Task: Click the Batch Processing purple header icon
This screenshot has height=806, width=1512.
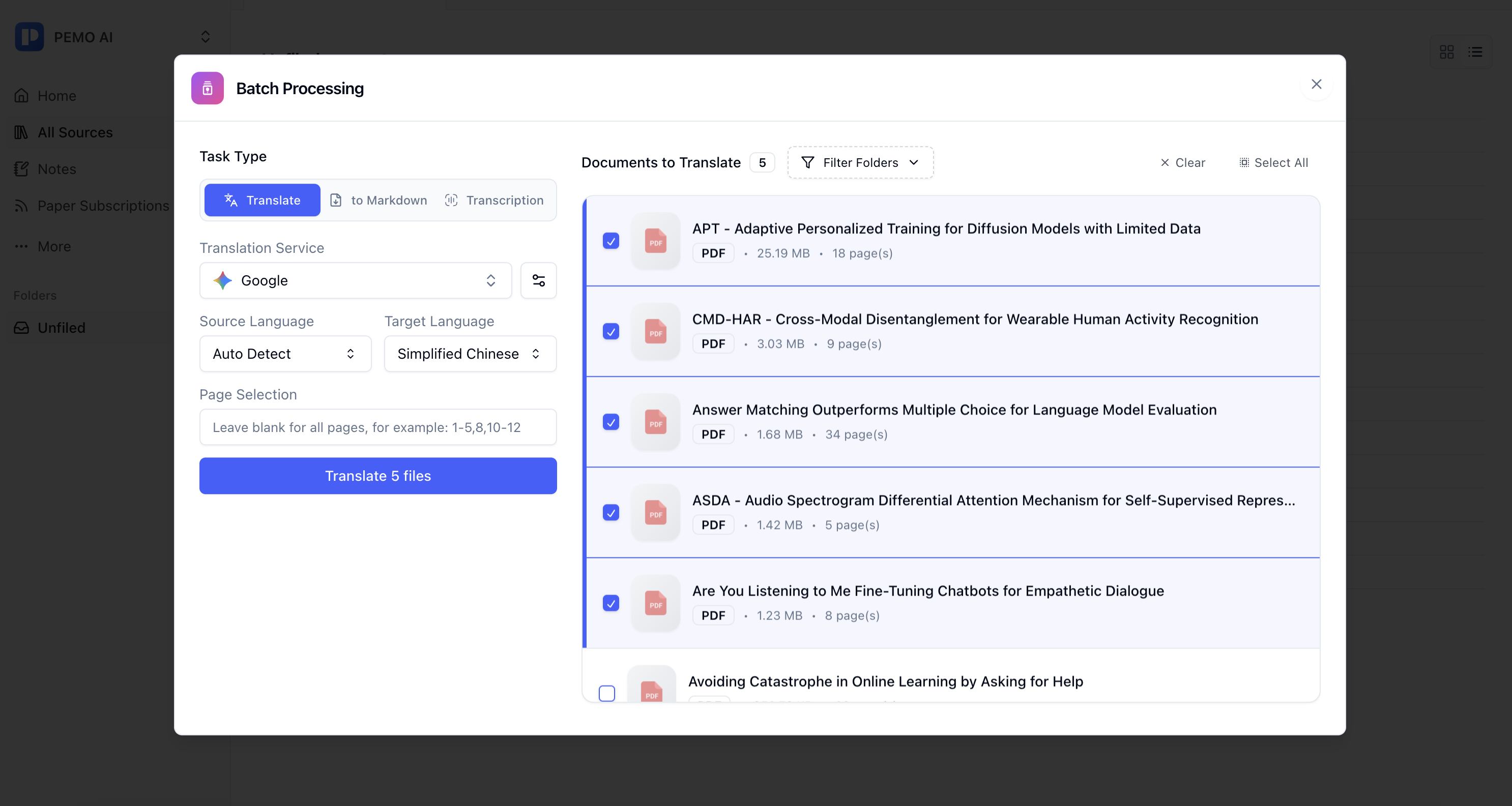Action: point(207,88)
